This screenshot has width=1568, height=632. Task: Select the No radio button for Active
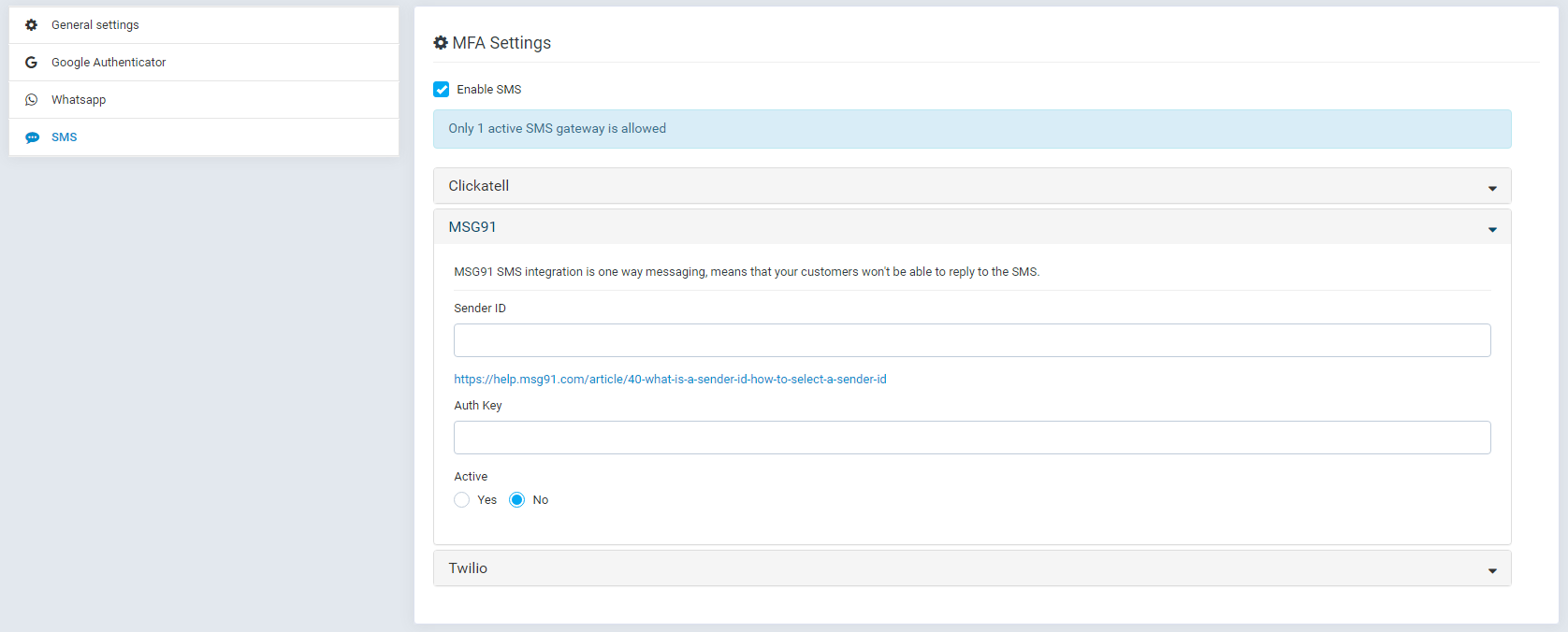coord(516,500)
